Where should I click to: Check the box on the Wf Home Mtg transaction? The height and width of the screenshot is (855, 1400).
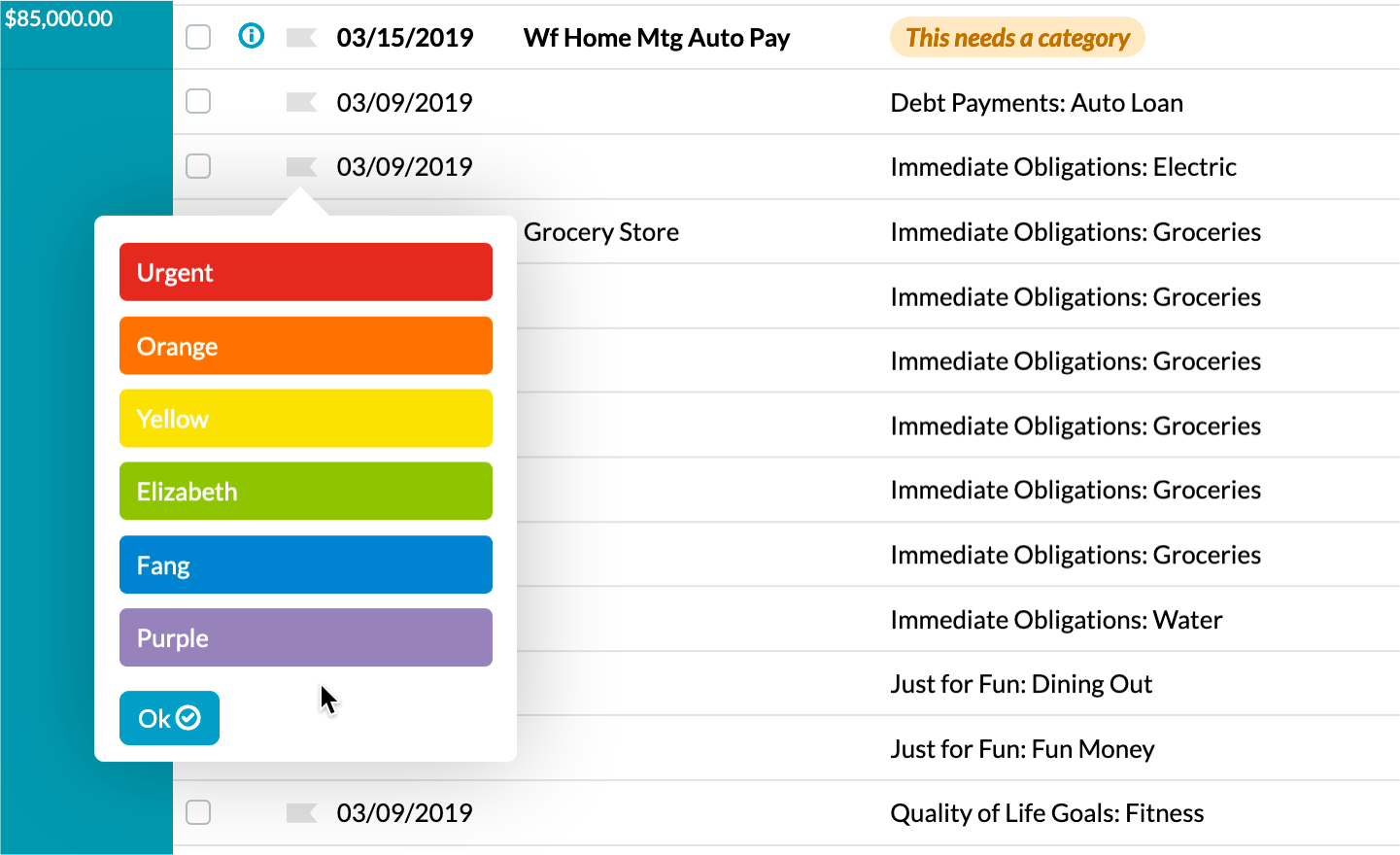pos(197,36)
